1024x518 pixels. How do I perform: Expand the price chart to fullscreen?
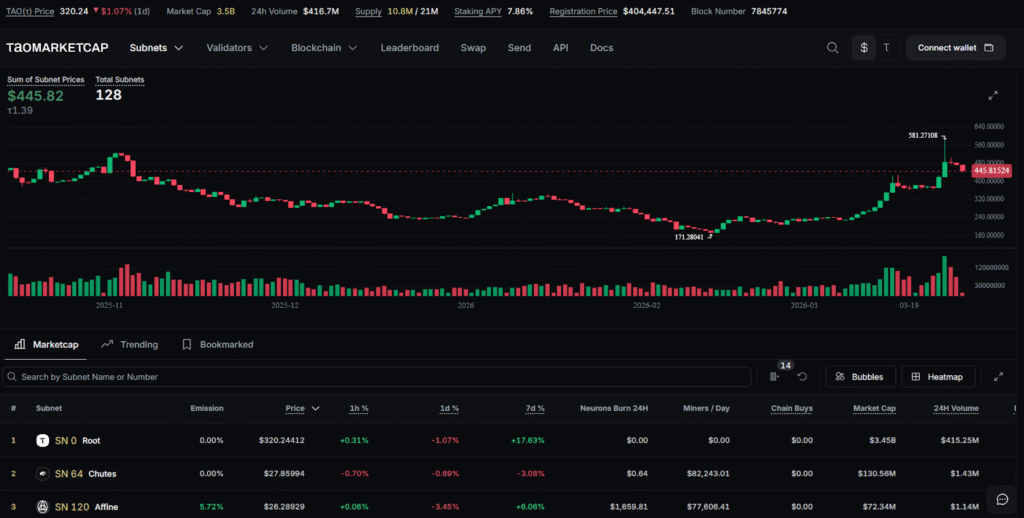993,95
